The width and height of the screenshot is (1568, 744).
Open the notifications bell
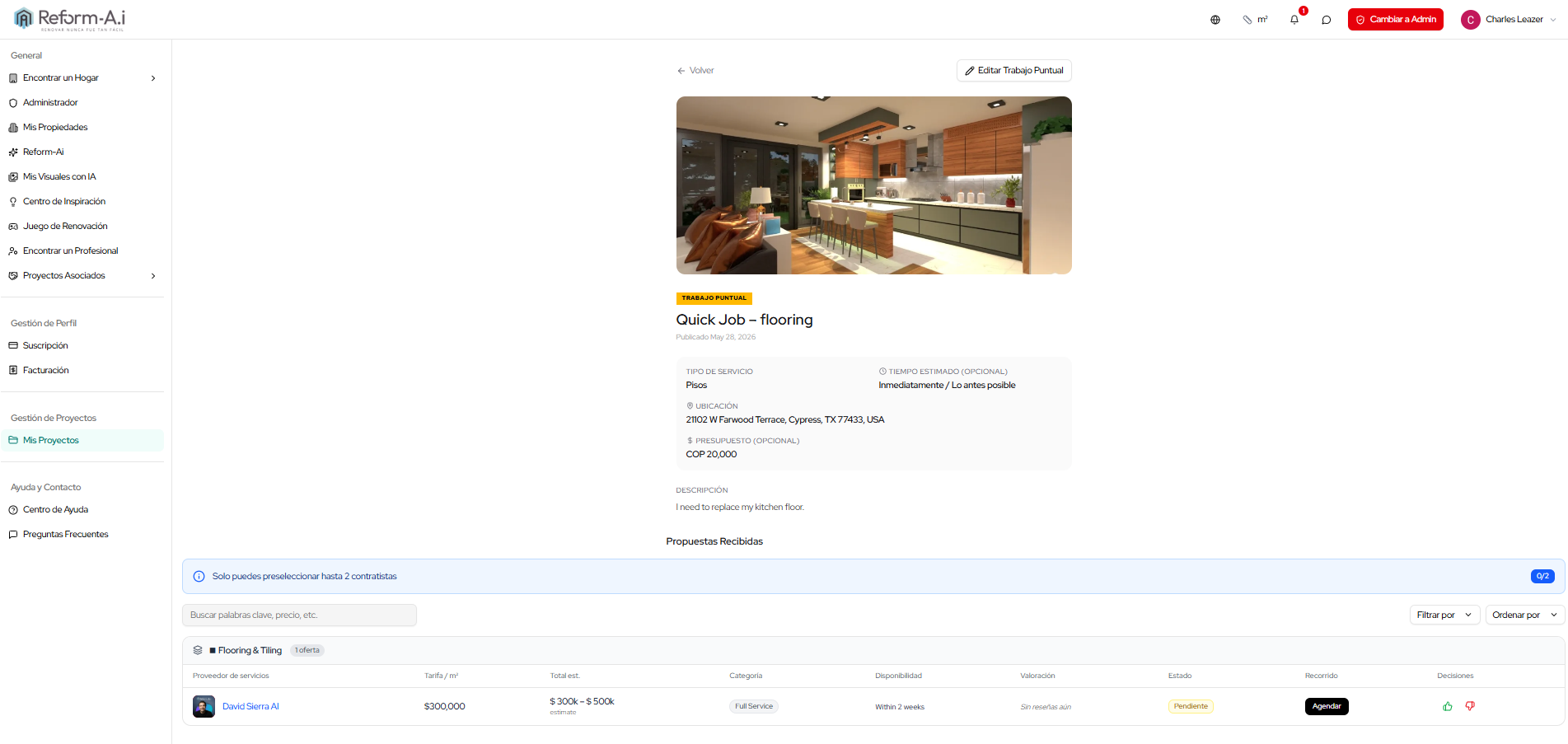1294,20
